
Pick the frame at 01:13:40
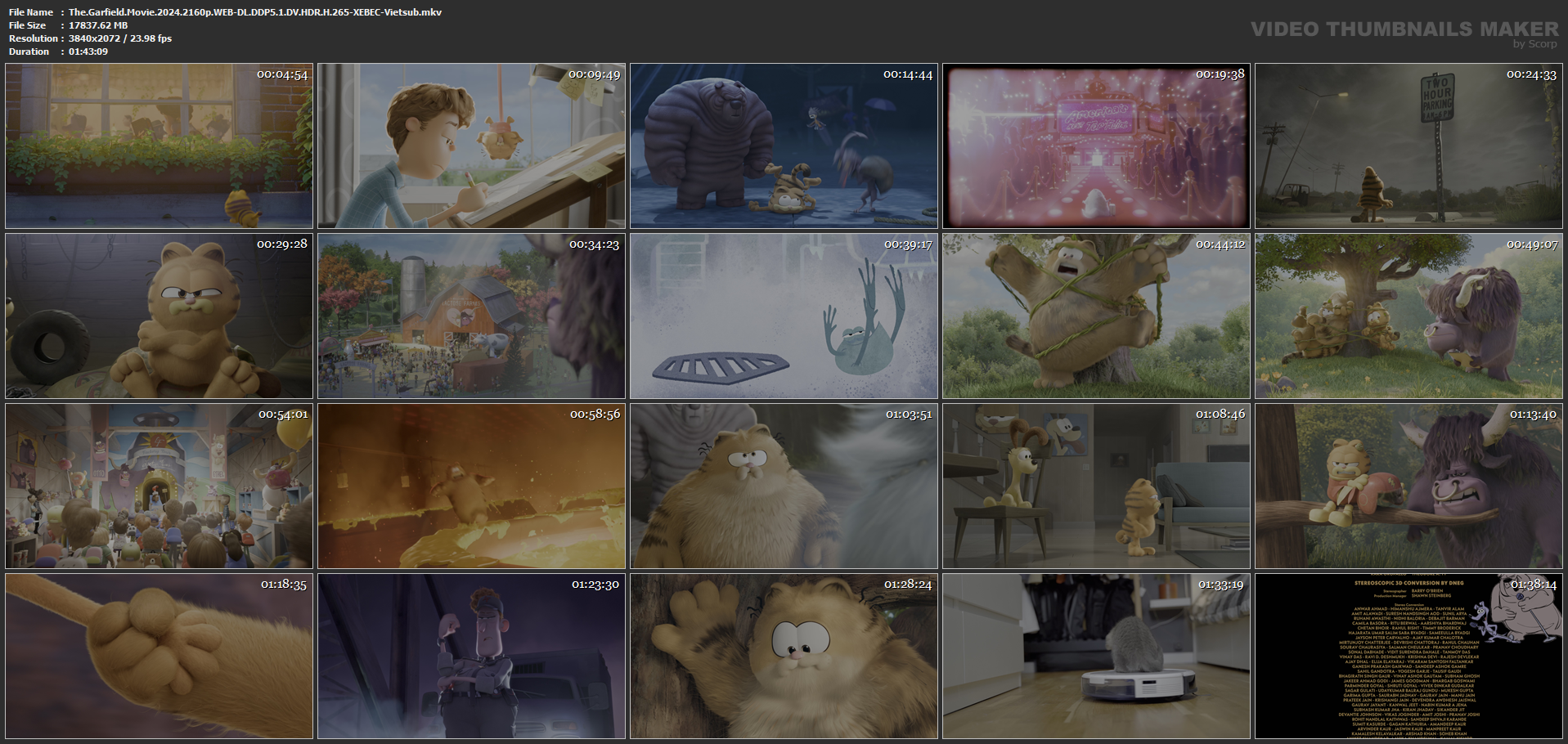[1409, 486]
